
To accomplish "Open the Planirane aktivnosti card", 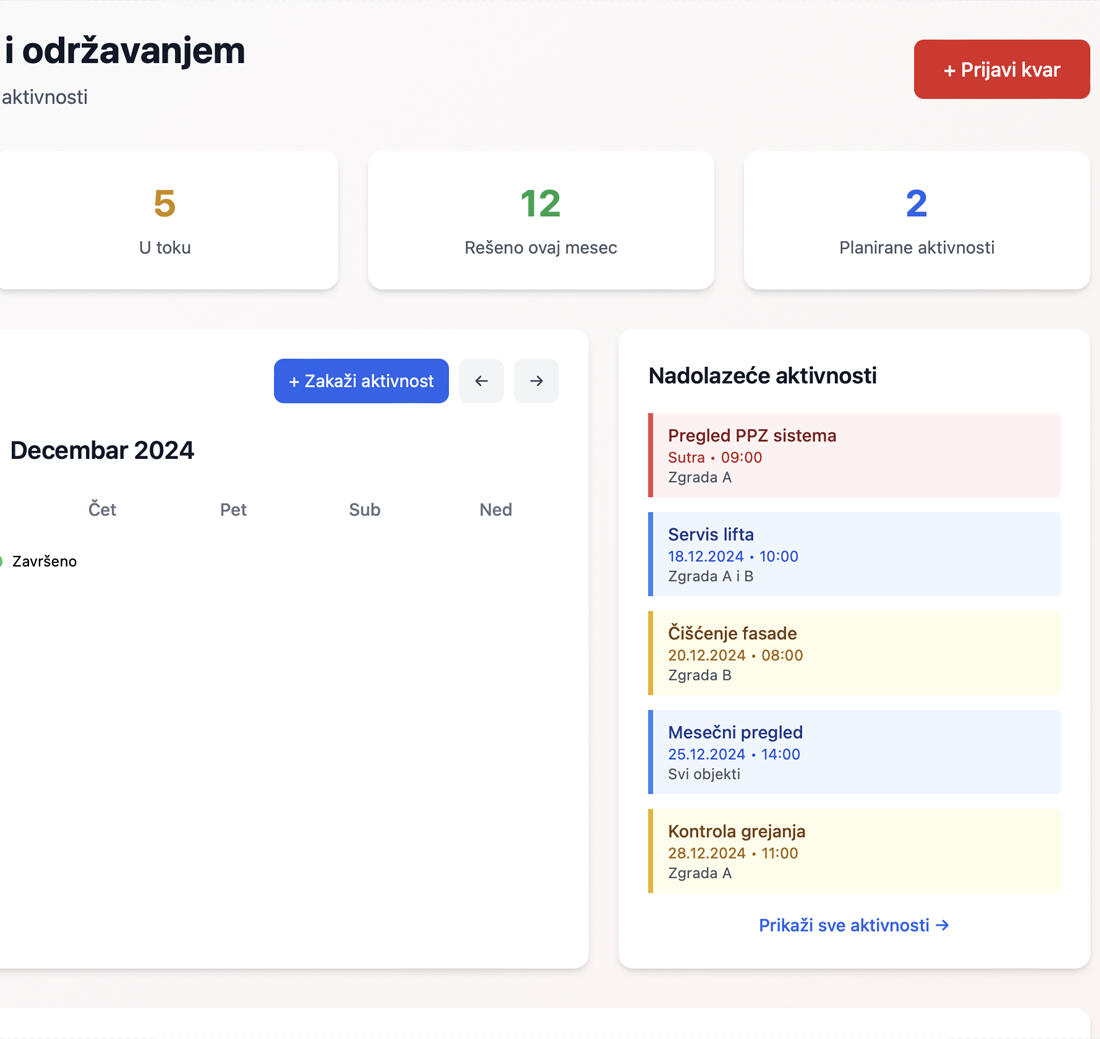I will [916, 220].
